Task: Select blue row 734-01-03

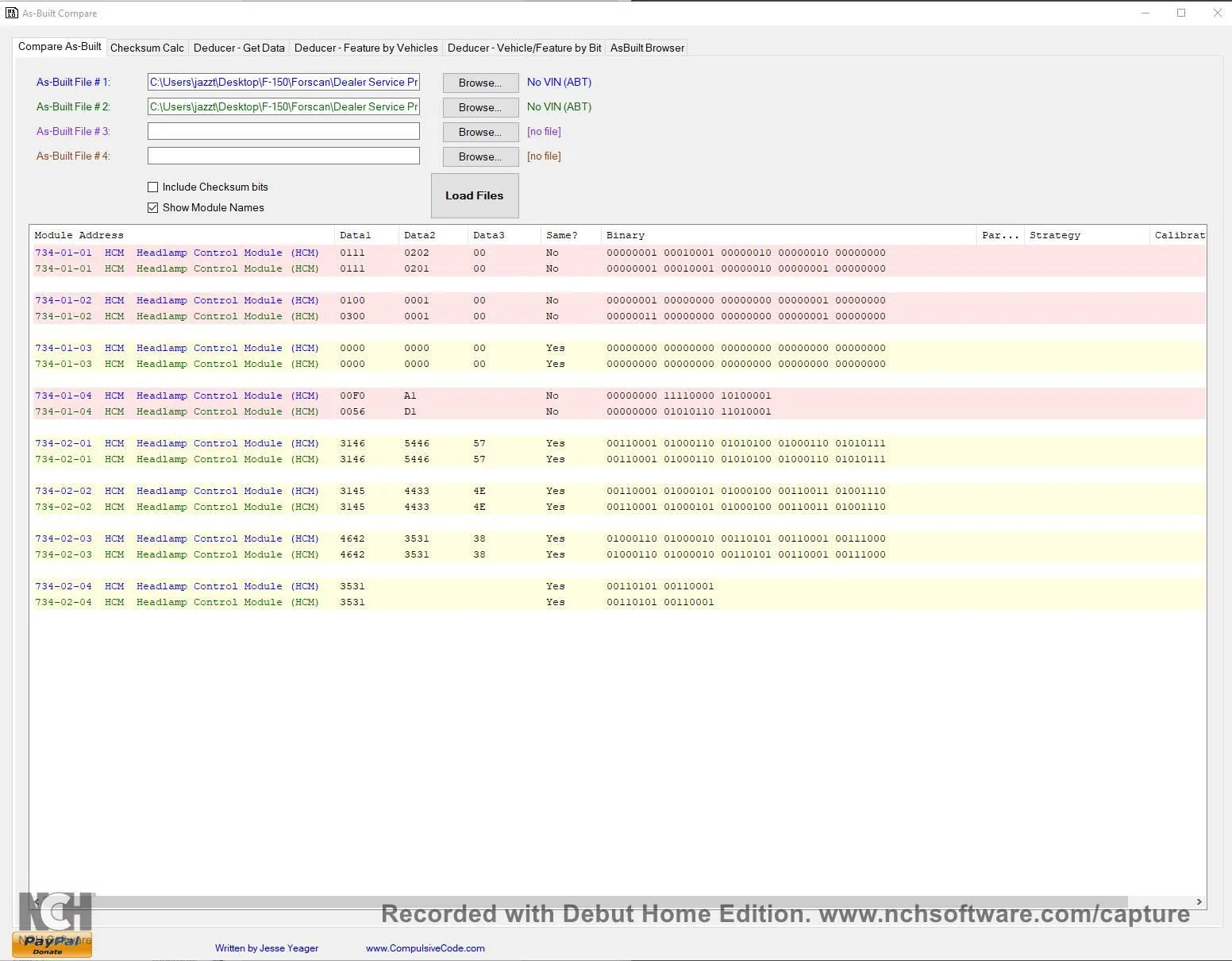Action: click(618, 348)
